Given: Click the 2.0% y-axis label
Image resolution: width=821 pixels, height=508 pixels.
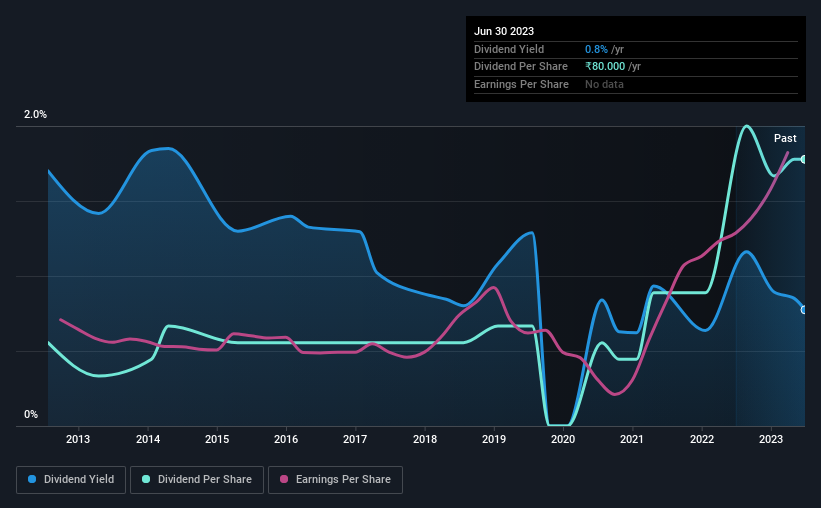Looking at the screenshot, I should (x=35, y=114).
